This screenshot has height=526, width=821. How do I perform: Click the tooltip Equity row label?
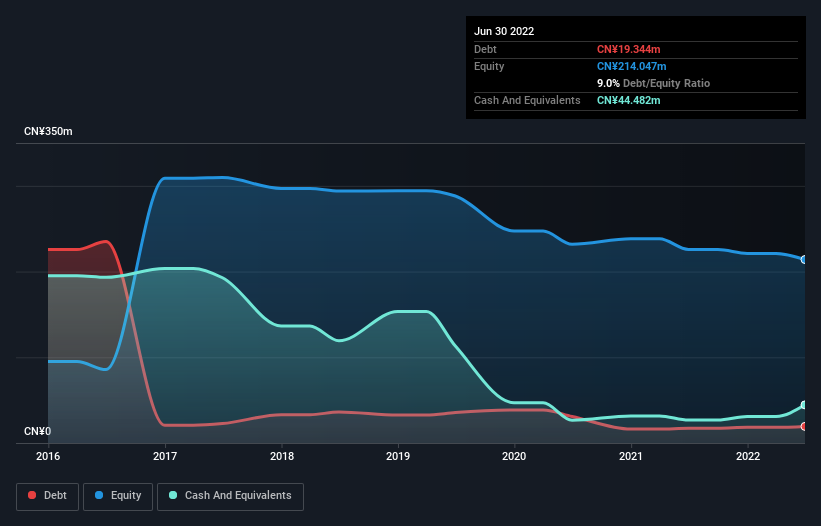pos(489,66)
